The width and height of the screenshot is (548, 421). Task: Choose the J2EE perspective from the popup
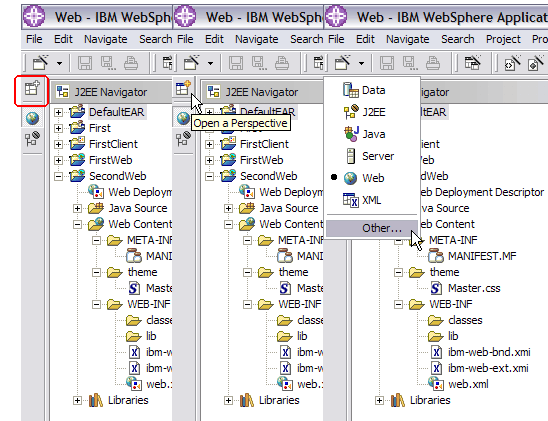tap(351, 112)
